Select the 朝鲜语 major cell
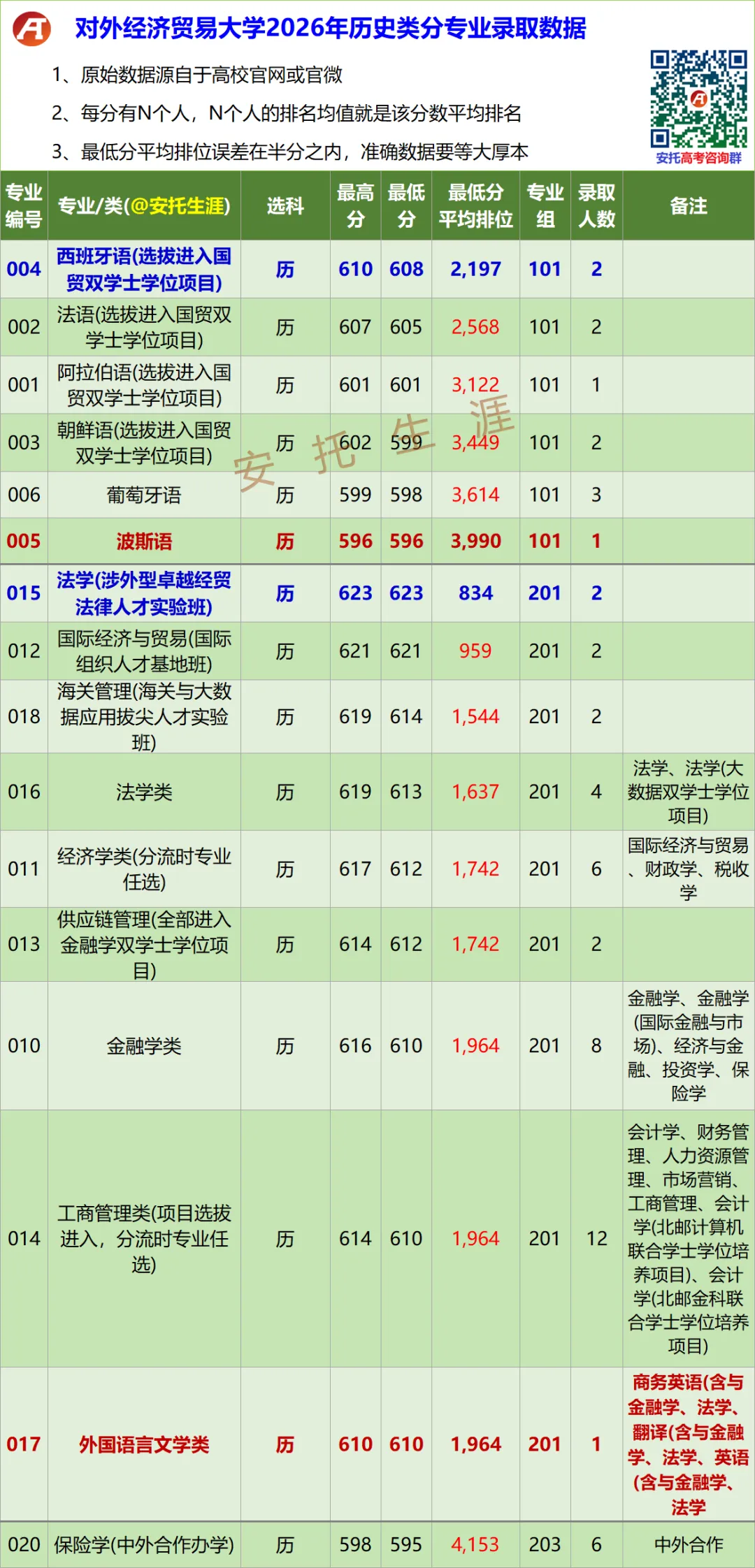This screenshot has width=755, height=1568. coord(144,442)
